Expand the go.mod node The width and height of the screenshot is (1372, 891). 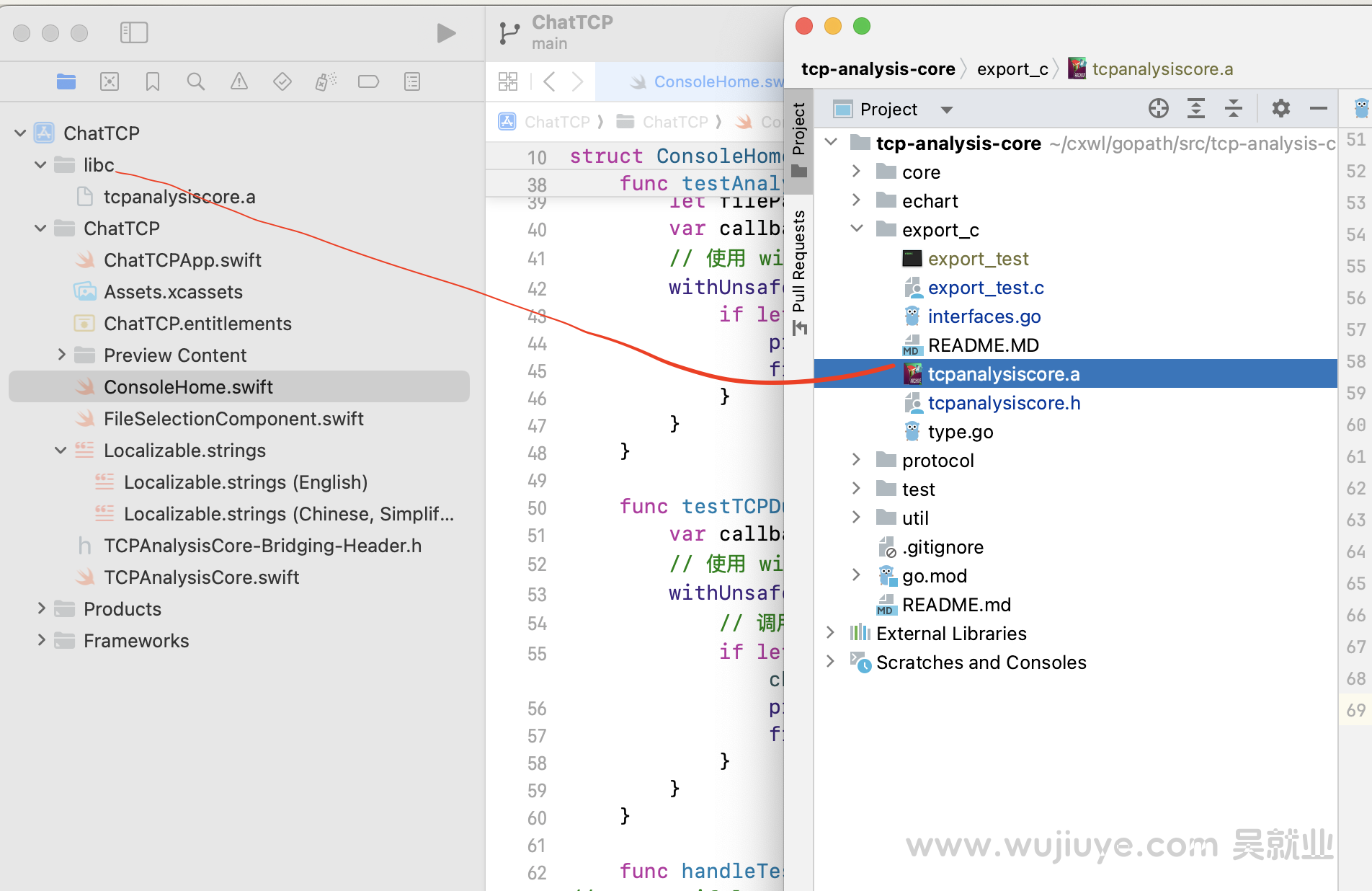(x=856, y=575)
